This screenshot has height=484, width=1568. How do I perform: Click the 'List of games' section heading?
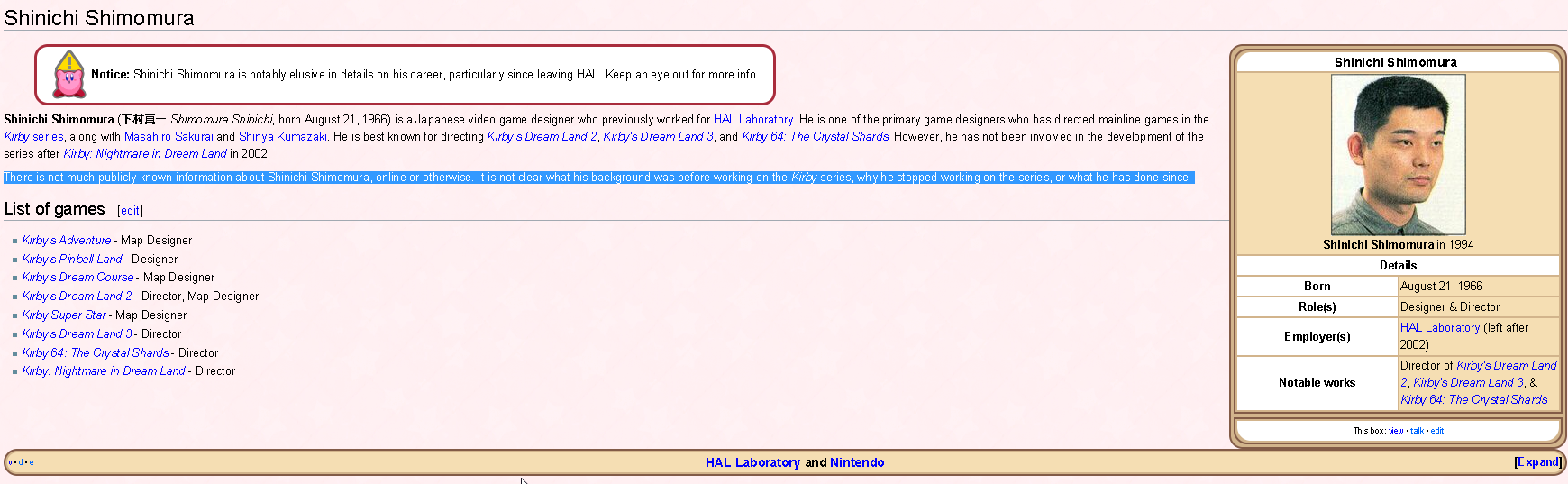55,209
